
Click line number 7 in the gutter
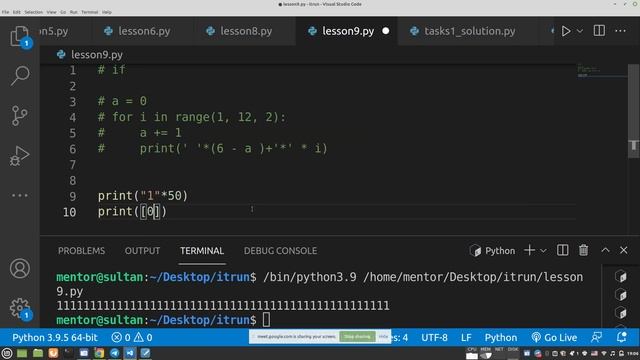pos(72,165)
